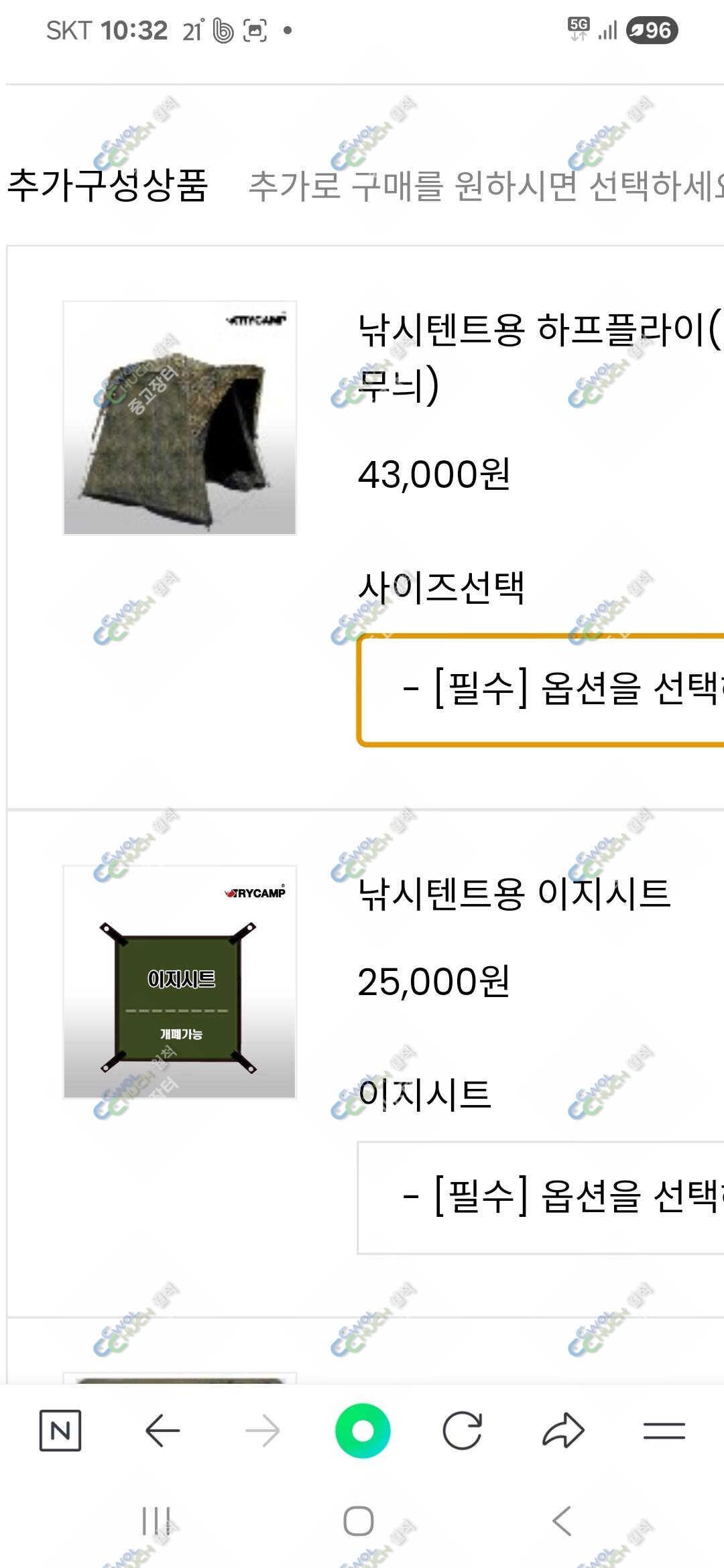Screen dimensions: 724x1568
Task: Go back with browser back arrow
Action: coord(162,1431)
